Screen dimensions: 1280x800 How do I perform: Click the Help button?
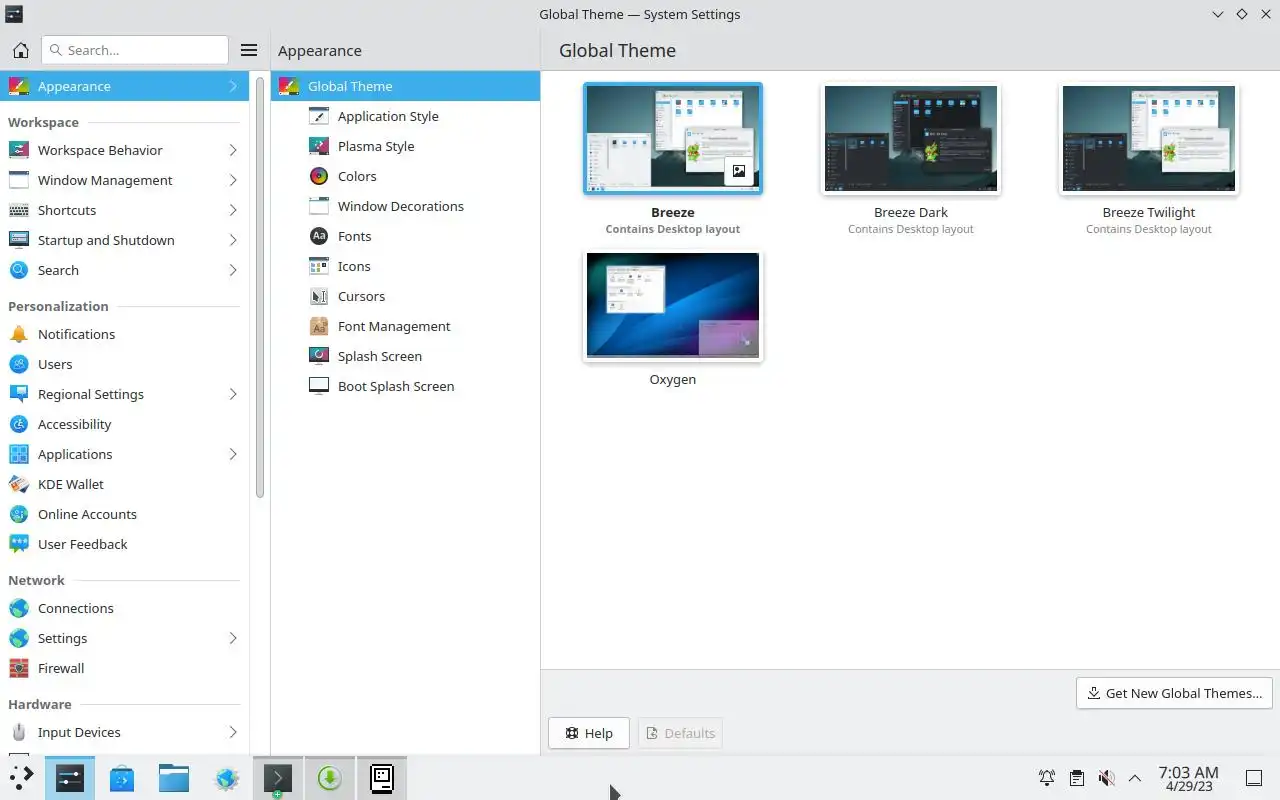point(588,733)
